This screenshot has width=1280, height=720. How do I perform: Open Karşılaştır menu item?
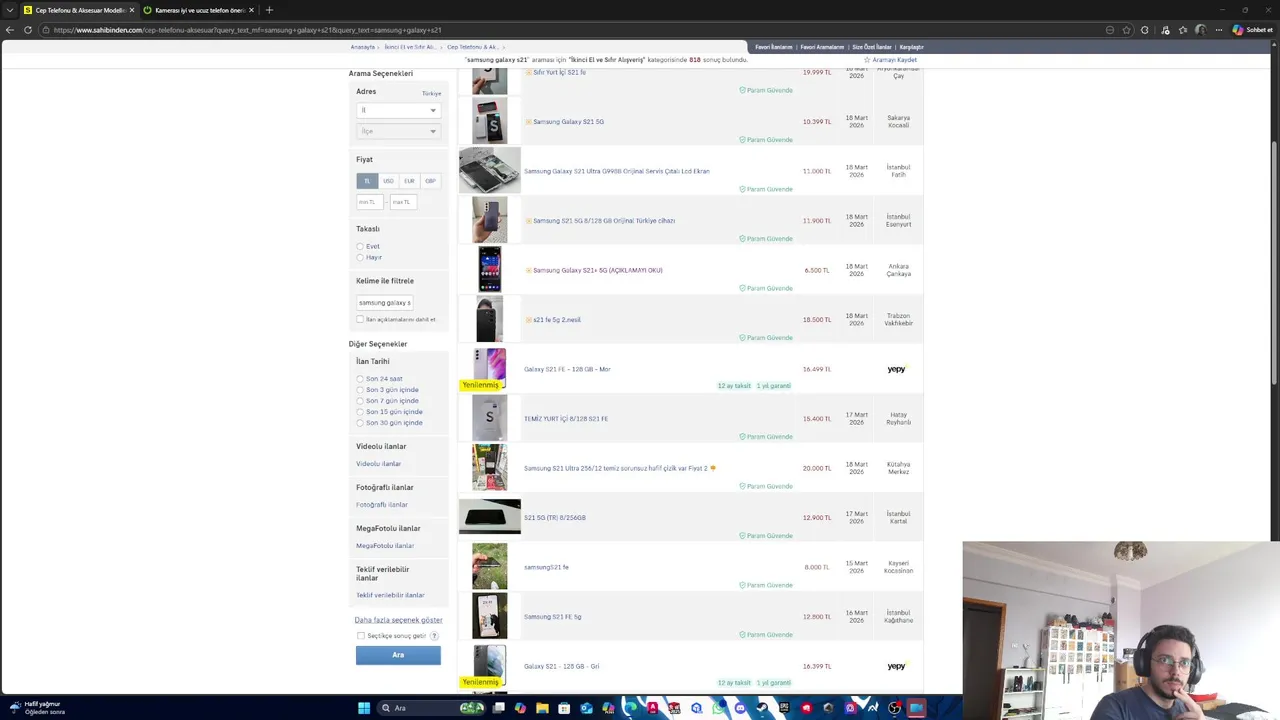[x=911, y=47]
